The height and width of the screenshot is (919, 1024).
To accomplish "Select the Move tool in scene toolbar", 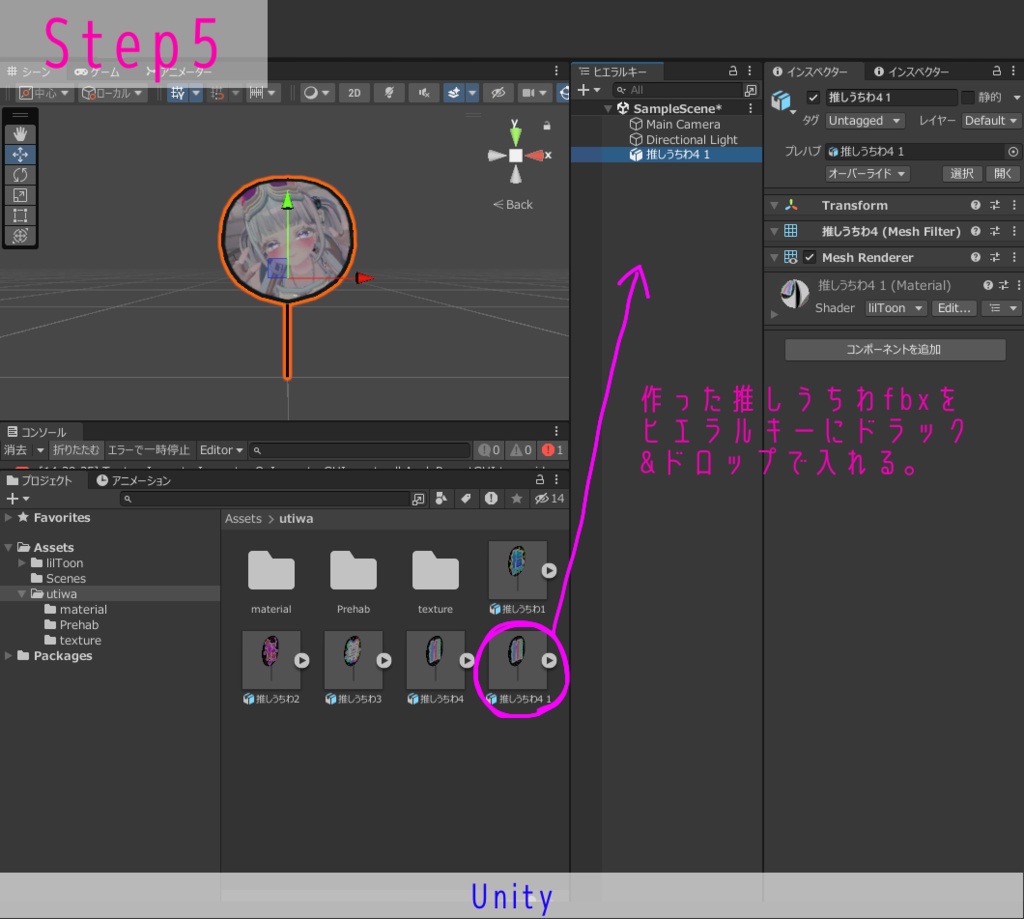I will tap(20, 154).
